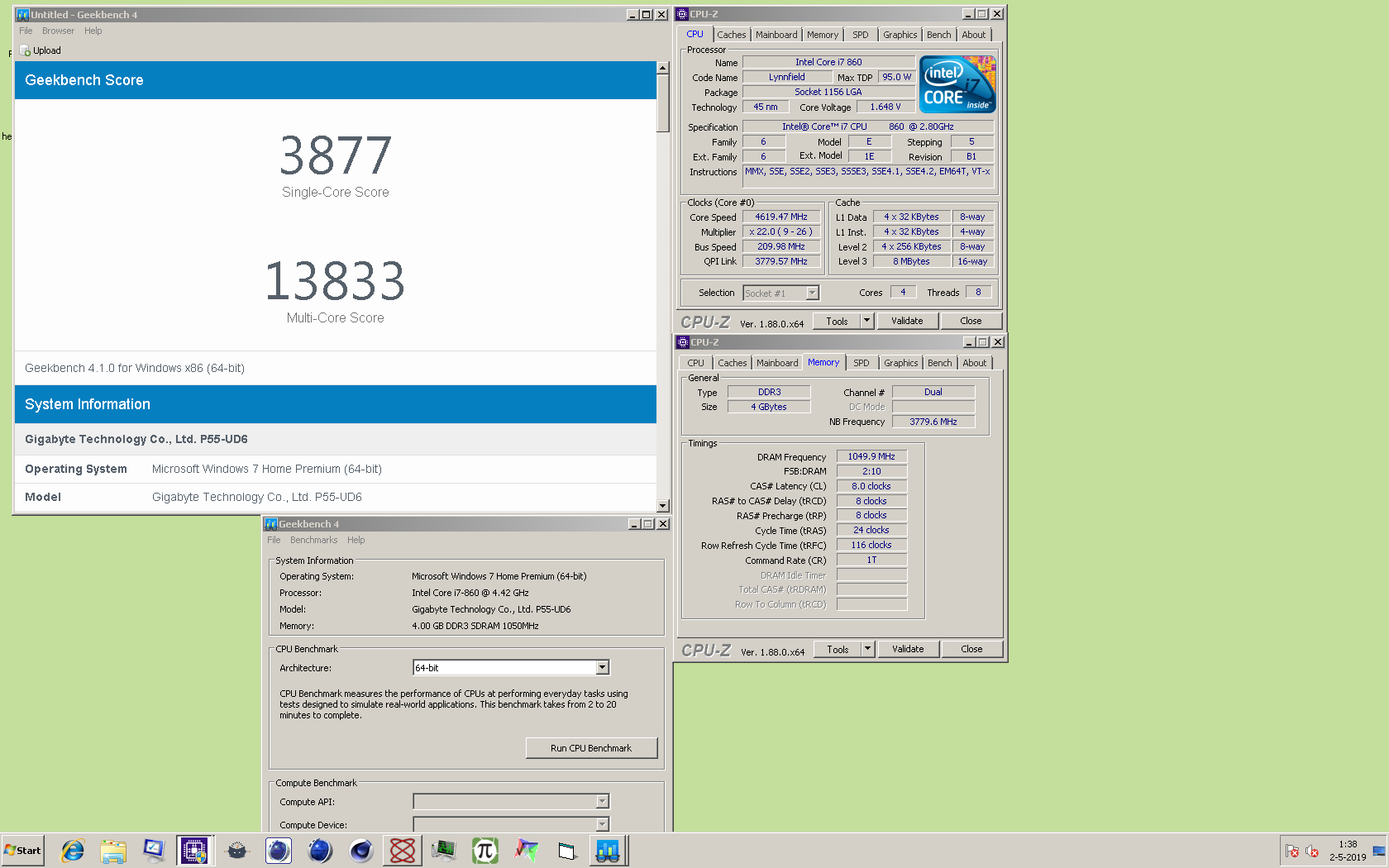
Task: Open Help menu in lower Geekbench 4 window
Action: [356, 540]
